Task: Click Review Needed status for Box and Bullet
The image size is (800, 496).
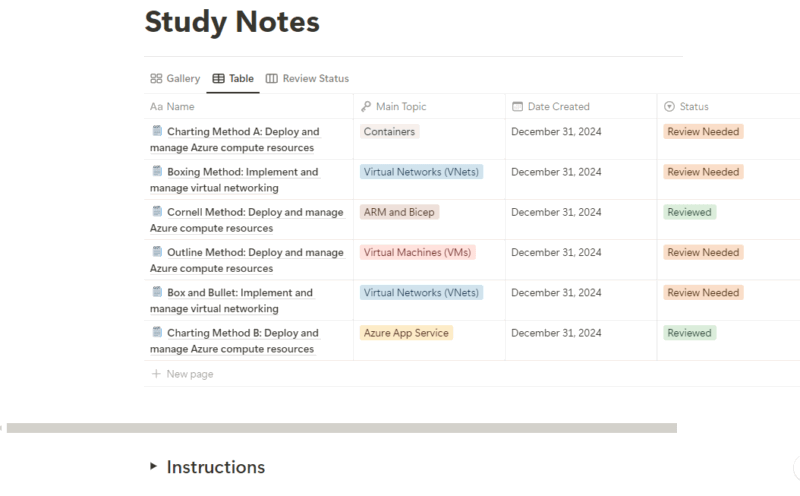Action: tap(703, 293)
